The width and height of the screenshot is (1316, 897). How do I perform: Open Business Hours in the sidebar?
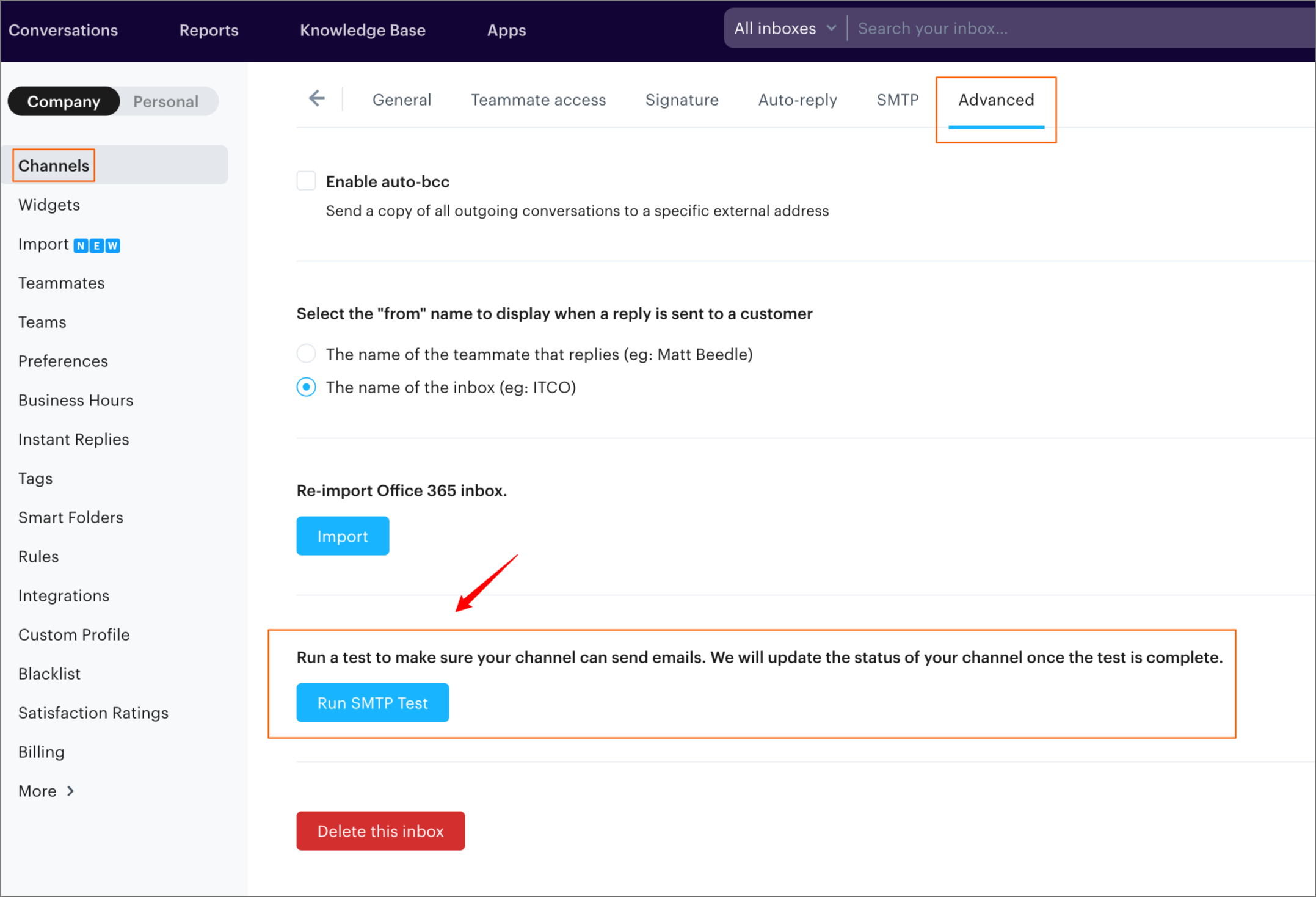76,400
